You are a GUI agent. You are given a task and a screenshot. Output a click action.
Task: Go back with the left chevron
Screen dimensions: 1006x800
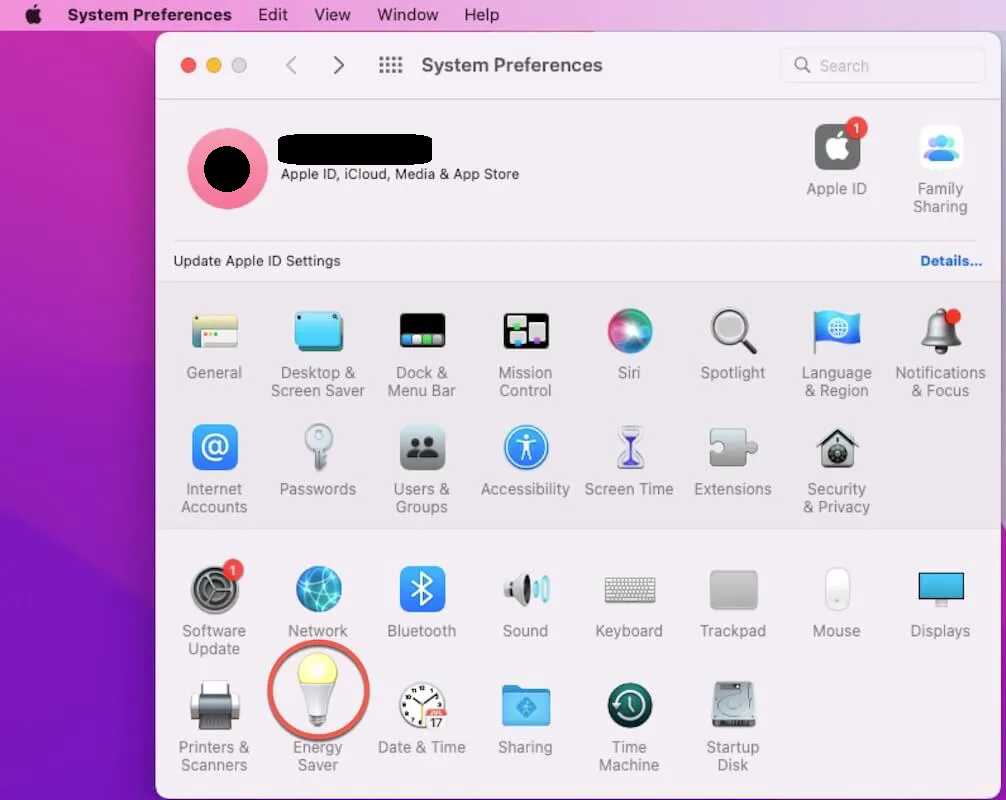291,65
